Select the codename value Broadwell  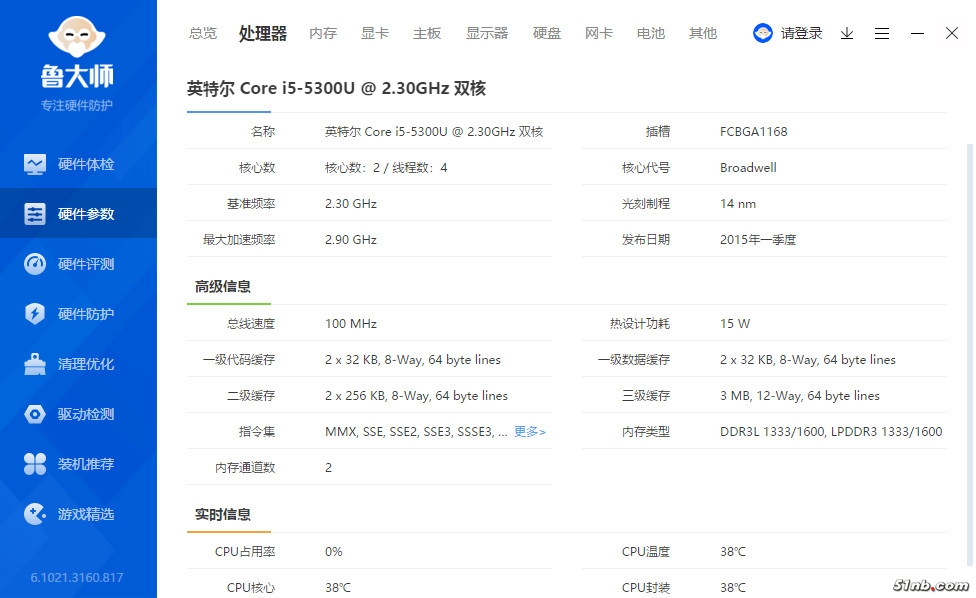(748, 167)
